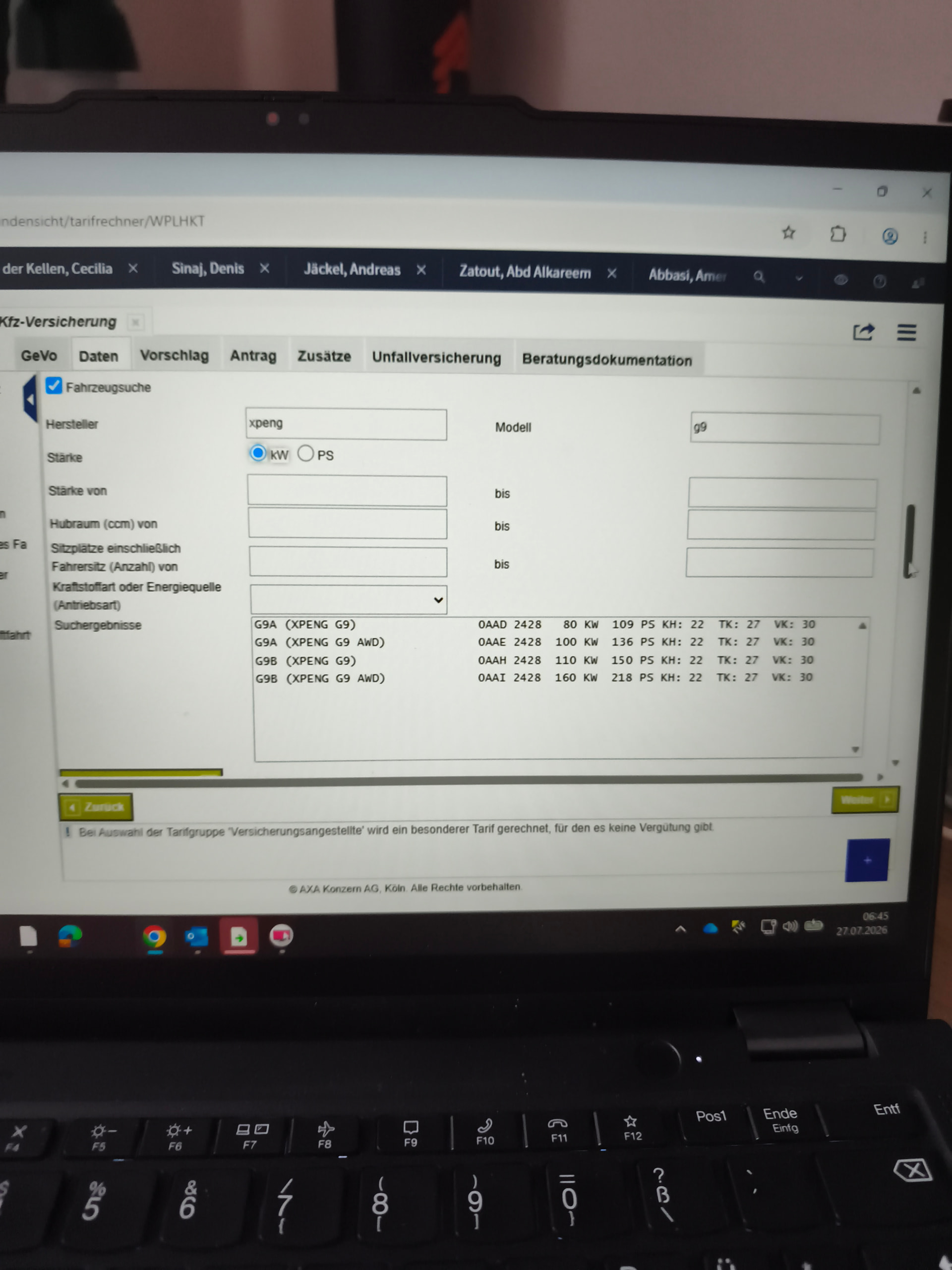This screenshot has height=1270, width=952.
Task: Open Google Chrome from the taskbar
Action: click(x=154, y=937)
